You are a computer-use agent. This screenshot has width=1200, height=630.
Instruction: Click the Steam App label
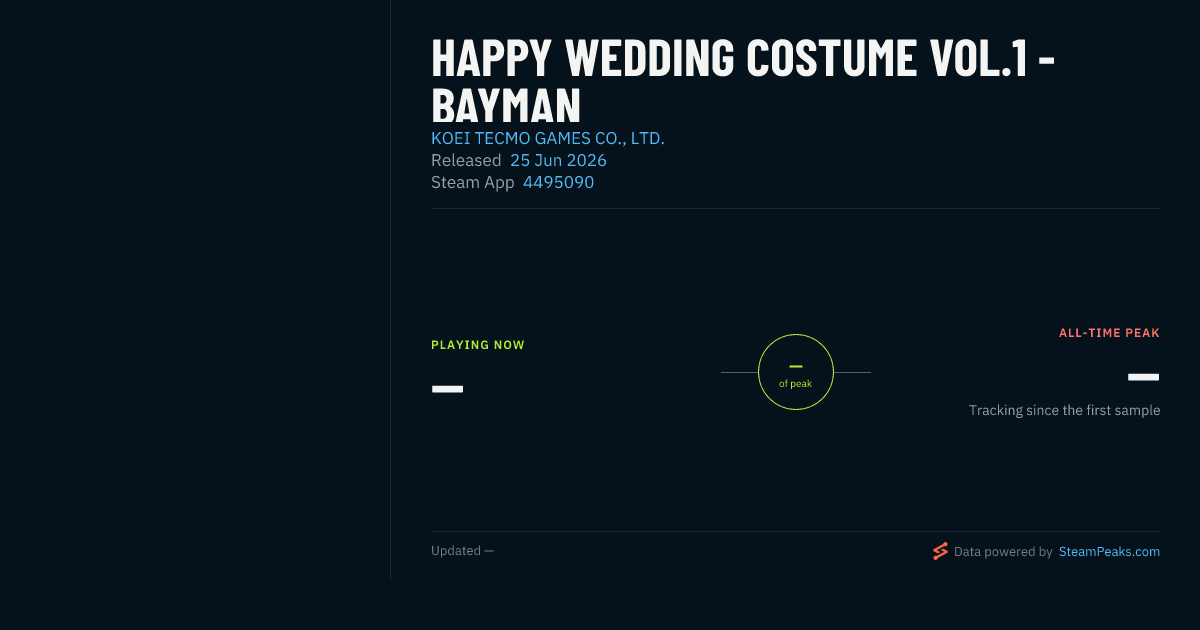click(x=473, y=182)
